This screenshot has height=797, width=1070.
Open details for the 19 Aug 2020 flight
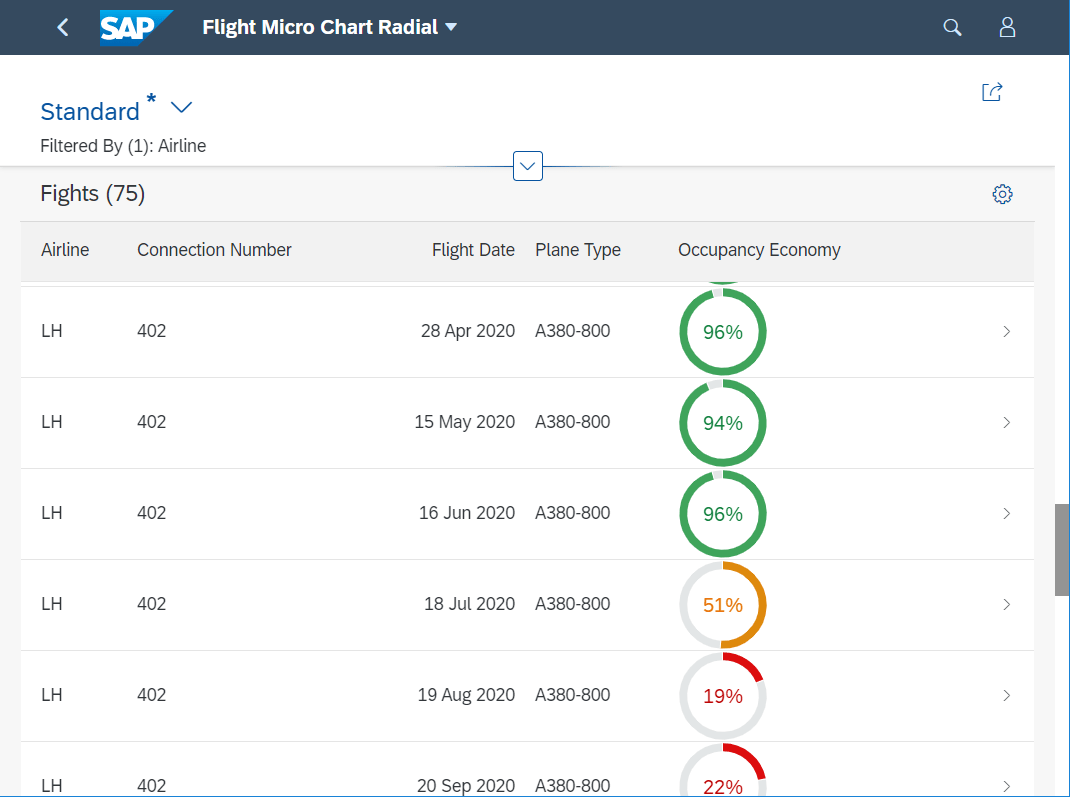[x=1006, y=695]
